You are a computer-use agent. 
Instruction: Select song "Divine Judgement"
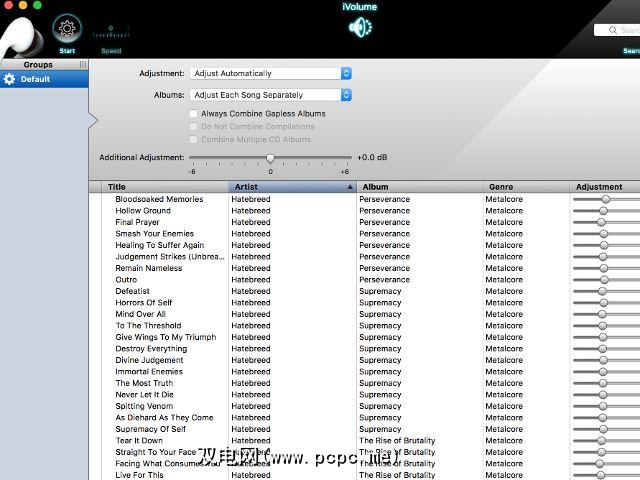[149, 360]
